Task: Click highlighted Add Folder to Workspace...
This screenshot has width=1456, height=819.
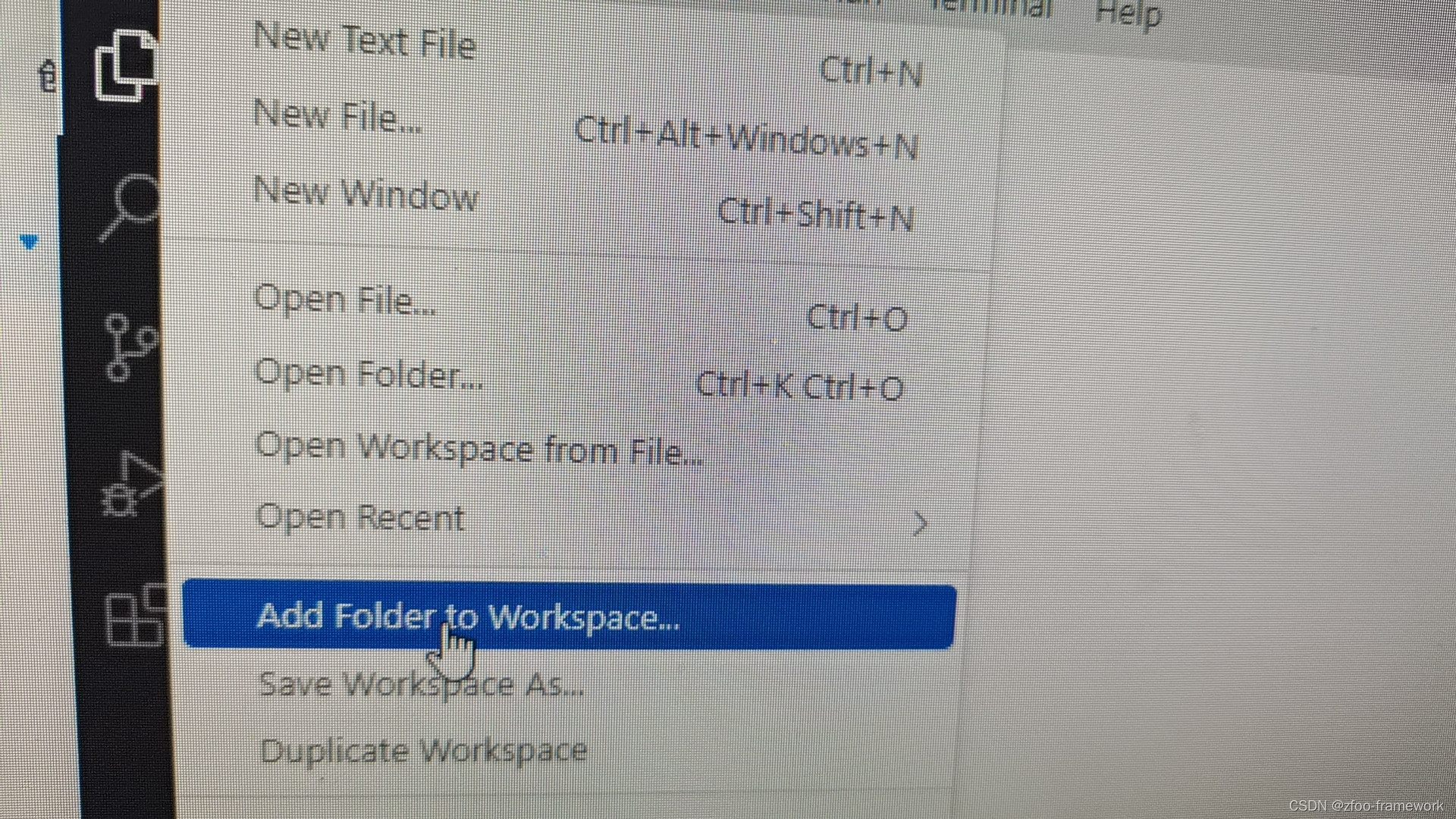Action: pyautogui.click(x=570, y=617)
